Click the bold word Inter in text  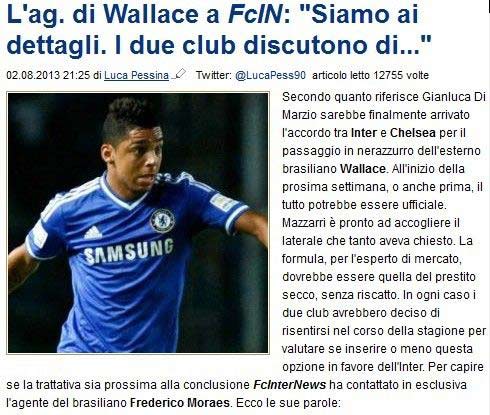pos(364,133)
